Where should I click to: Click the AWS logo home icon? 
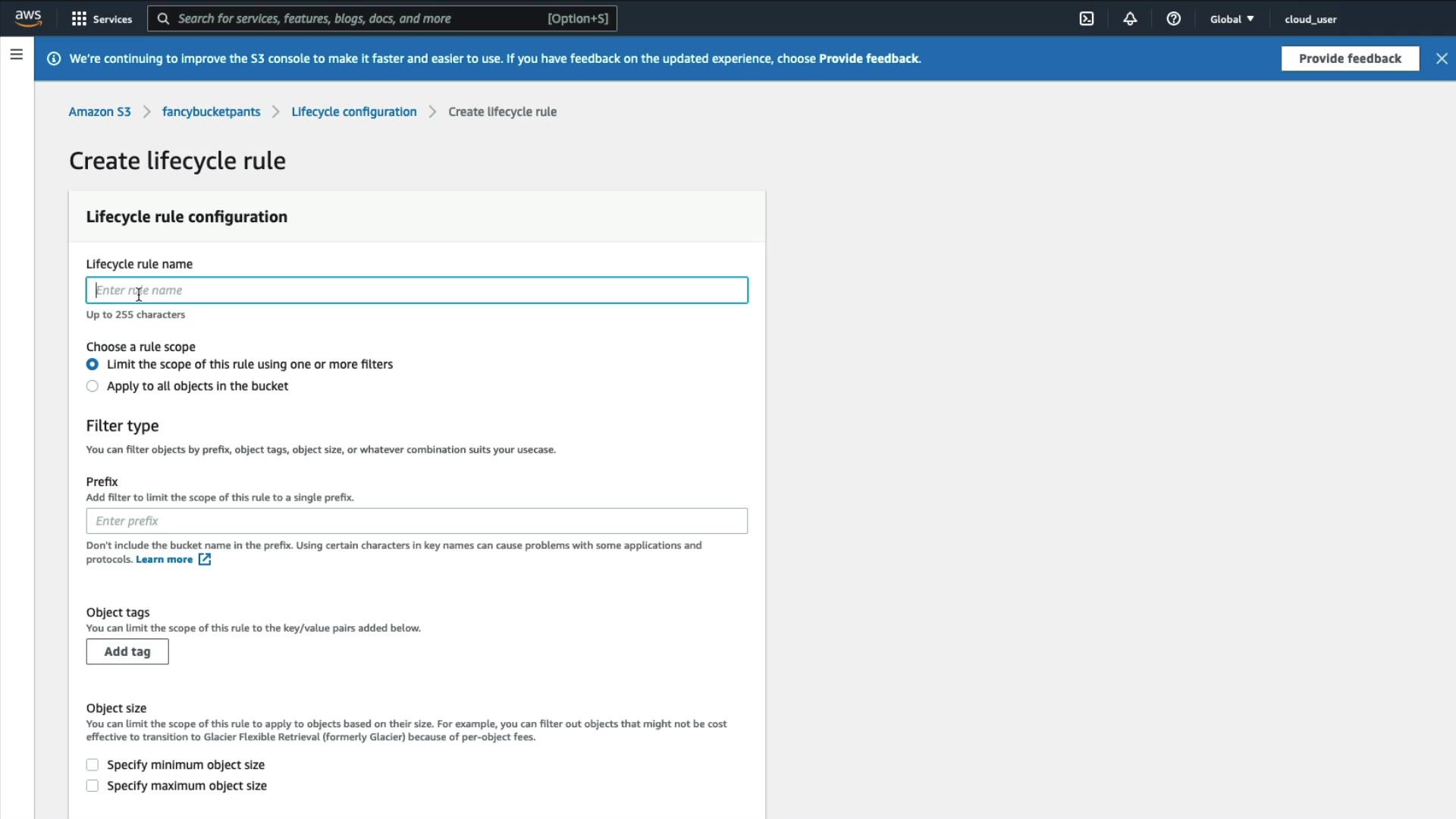coord(28,18)
